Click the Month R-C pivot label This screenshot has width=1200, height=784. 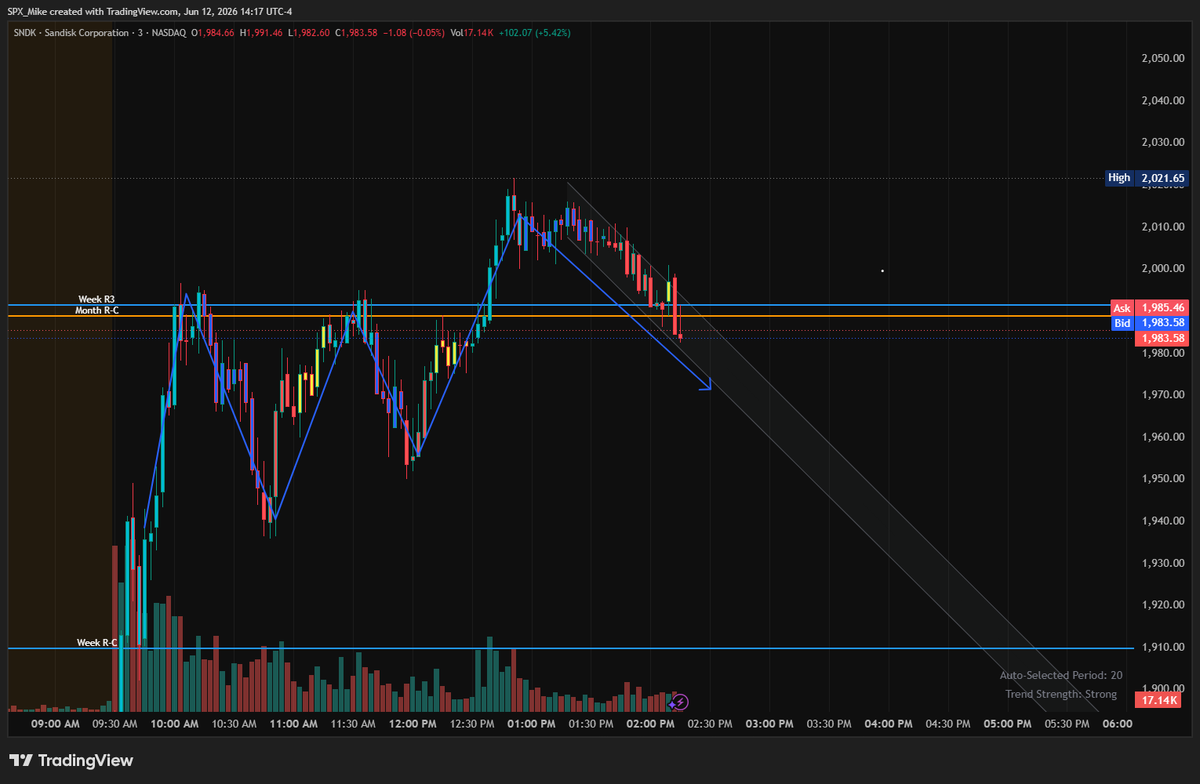coord(95,310)
